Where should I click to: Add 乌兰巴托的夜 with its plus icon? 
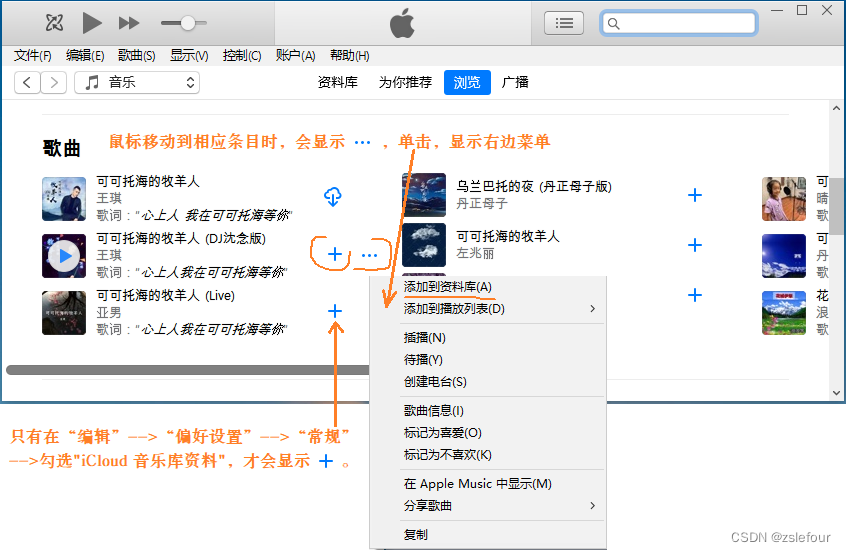(695, 195)
